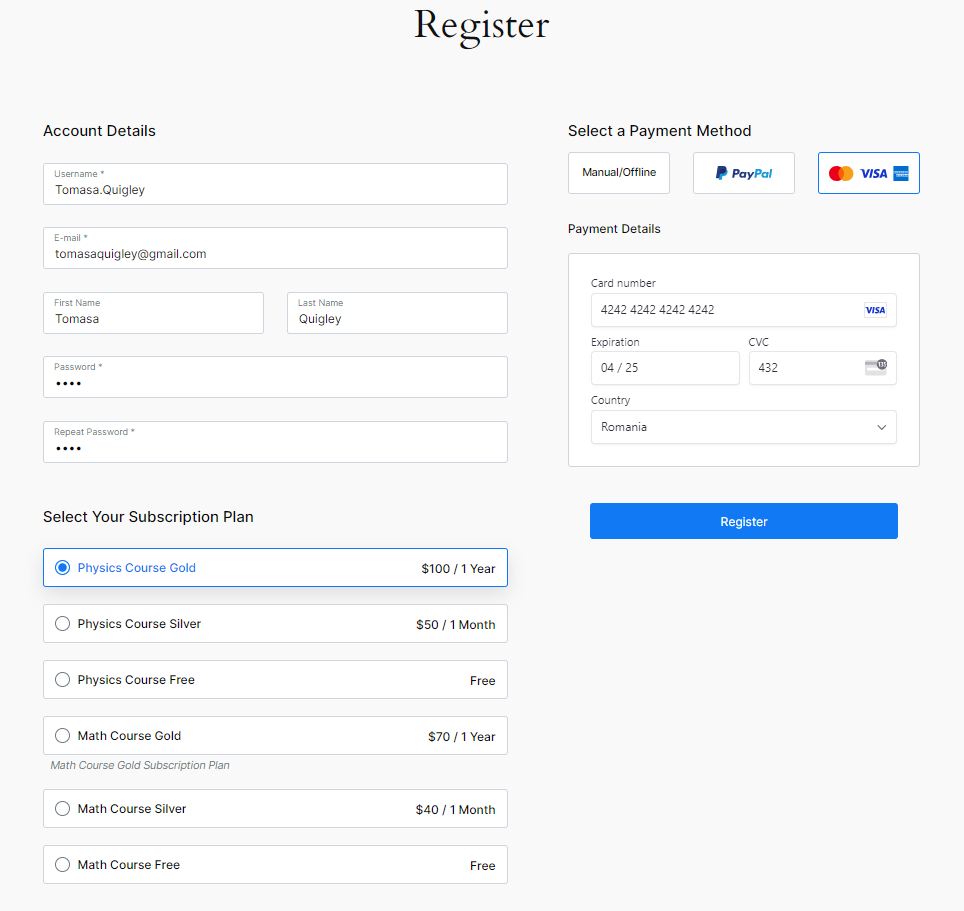Select the PayPal logo payment option
Viewport: 964px width, 911px height.
(x=743, y=173)
